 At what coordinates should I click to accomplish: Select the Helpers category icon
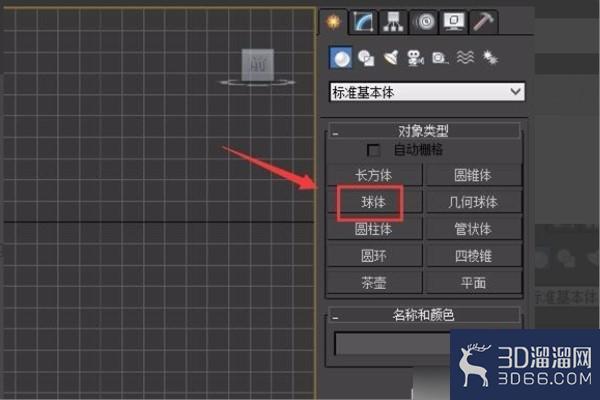(440, 58)
